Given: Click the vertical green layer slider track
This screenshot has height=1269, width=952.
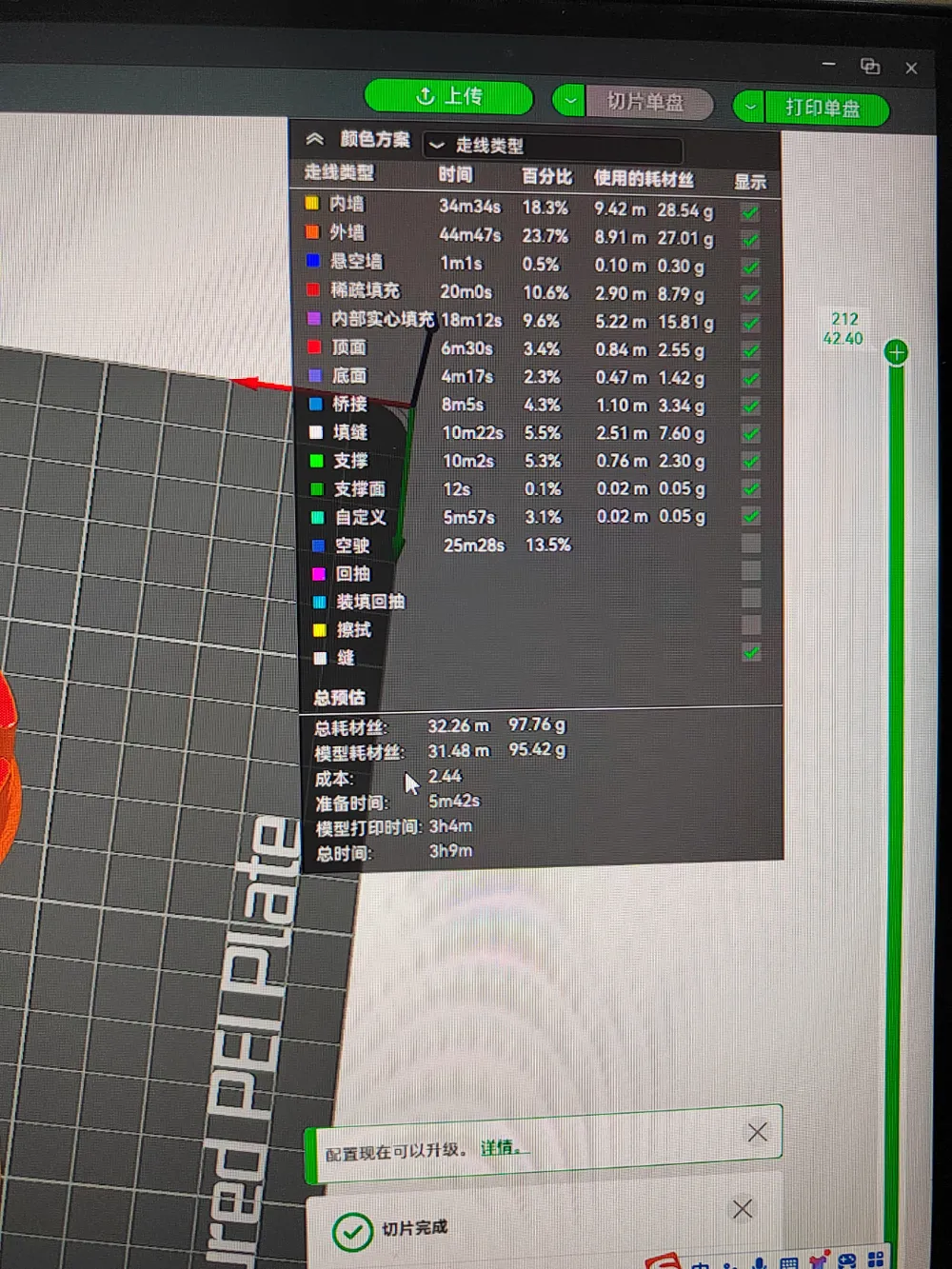Looking at the screenshot, I should pyautogui.click(x=896, y=809).
